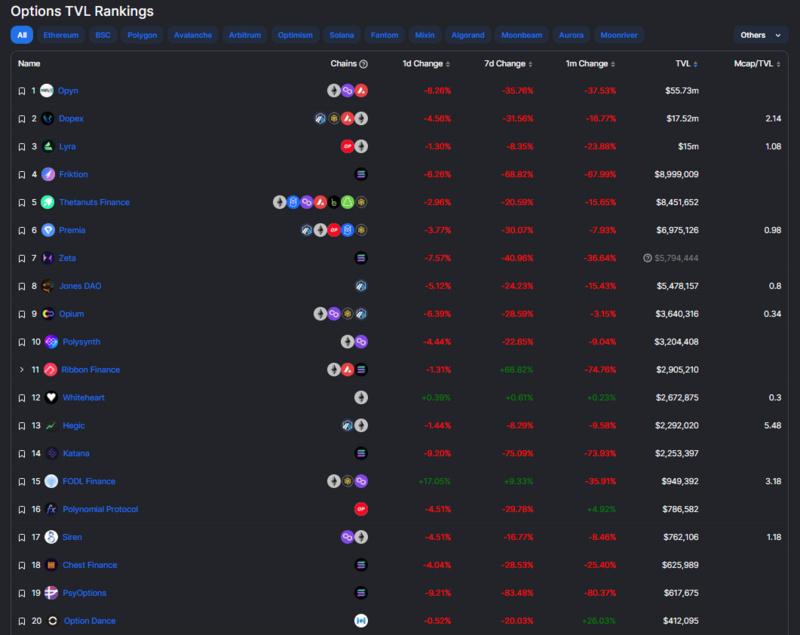Expand the Ribbon Finance row
Screen dimensions: 800x635
coord(22,370)
